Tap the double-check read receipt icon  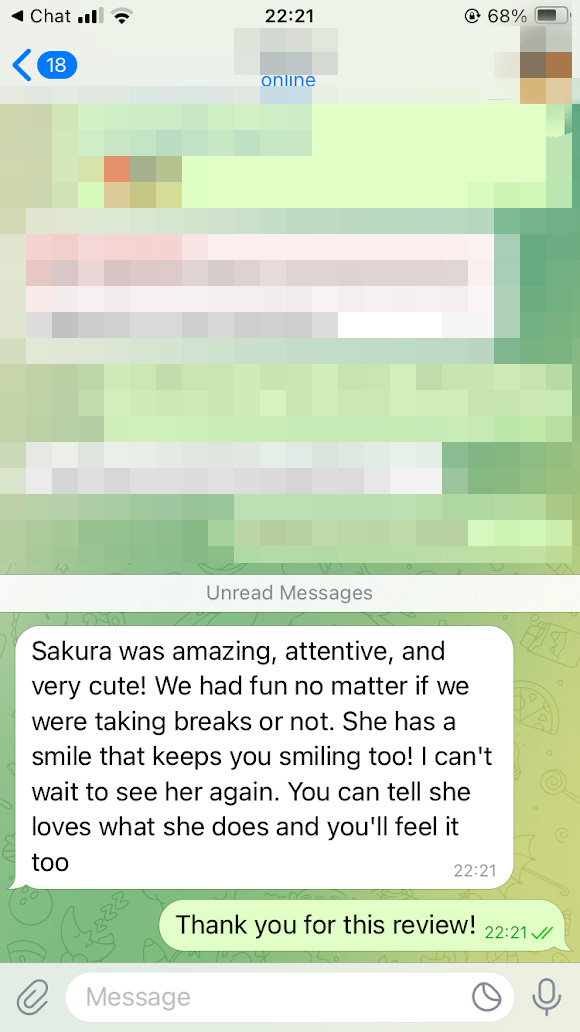point(542,932)
